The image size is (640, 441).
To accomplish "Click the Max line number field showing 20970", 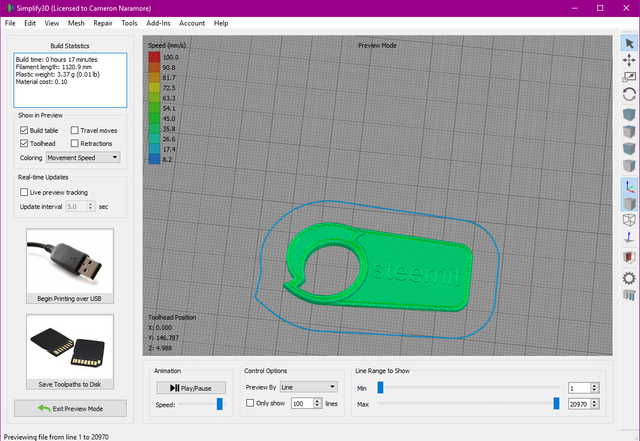I will coord(580,404).
